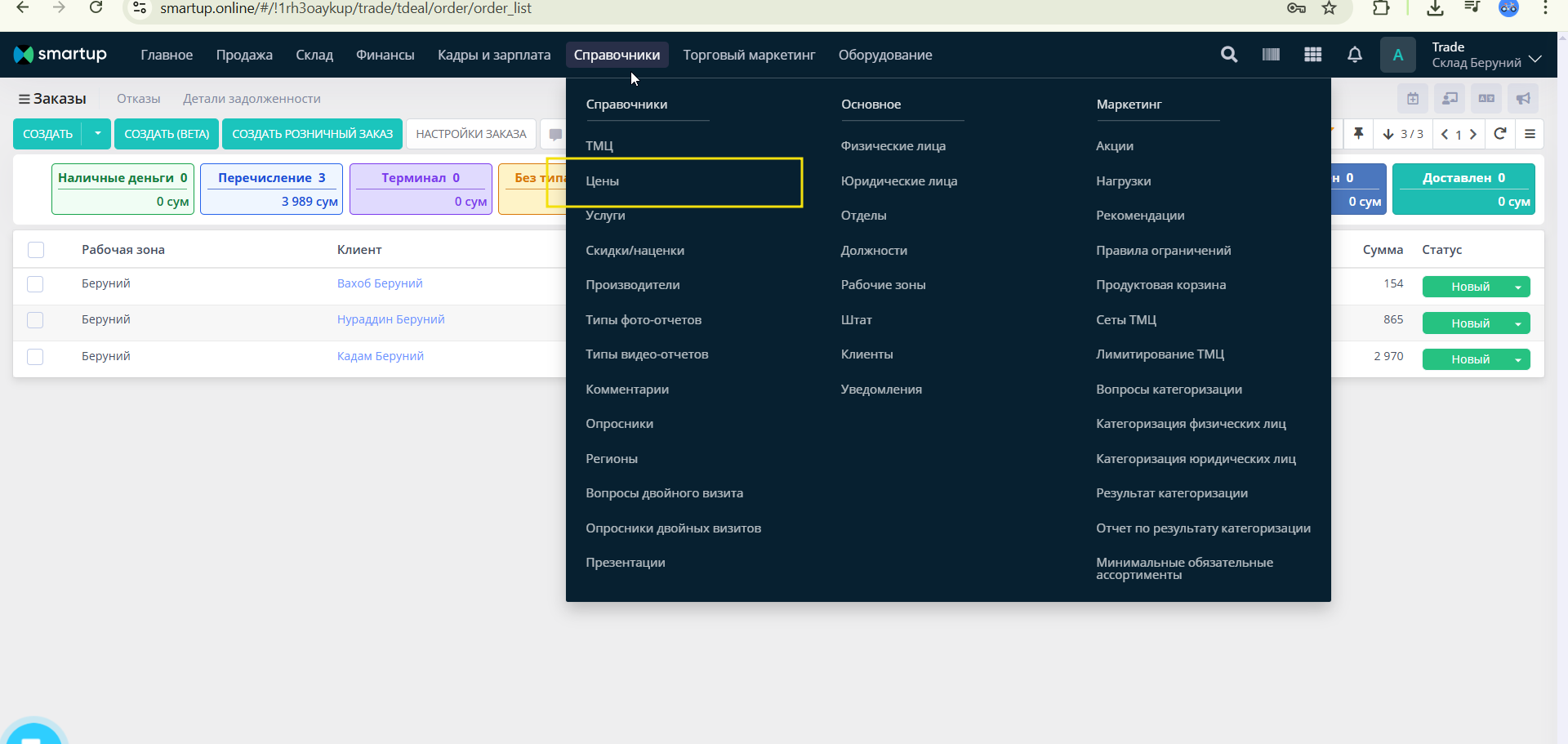This screenshot has height=744, width=1568.
Task: Click the Заказы menu hamburger icon
Action: click(24, 99)
